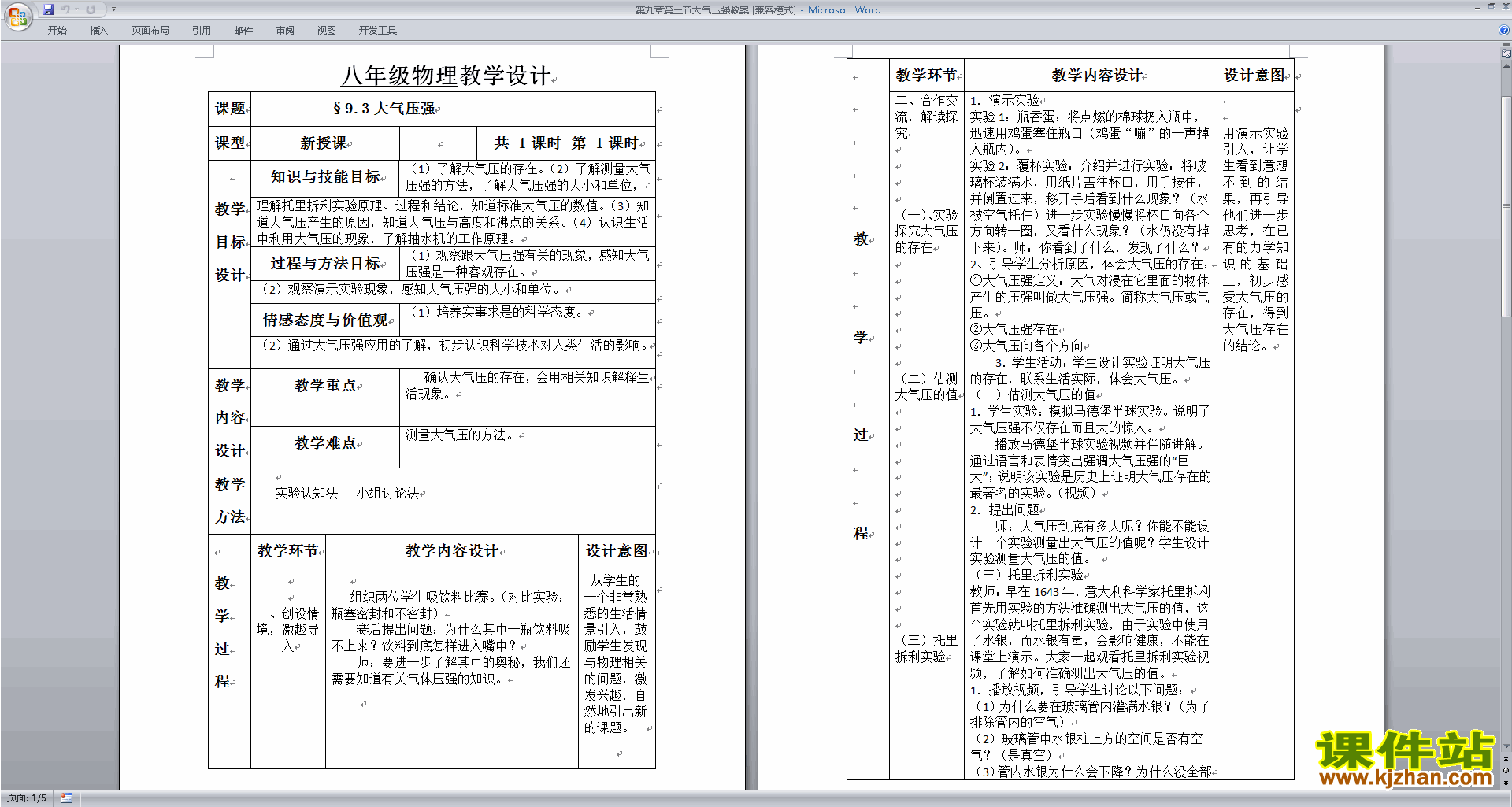Open the 邮件 ribbon tab

pos(243,31)
